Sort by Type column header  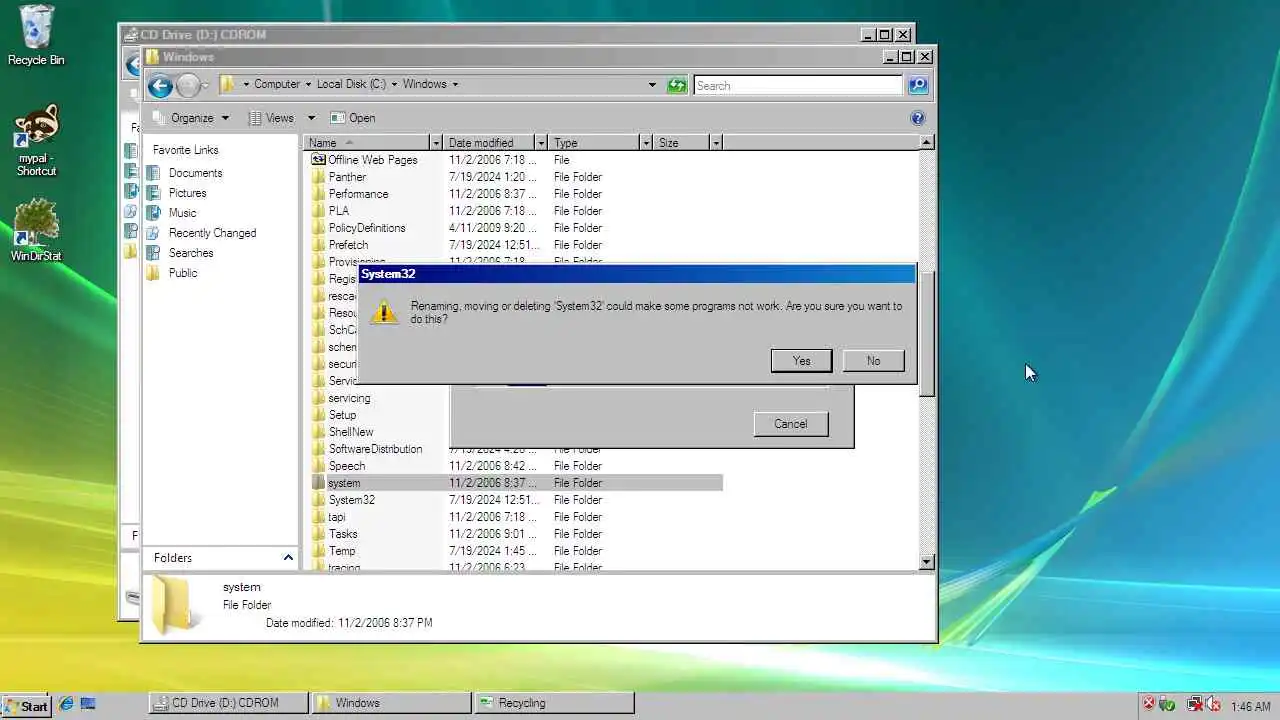595,143
